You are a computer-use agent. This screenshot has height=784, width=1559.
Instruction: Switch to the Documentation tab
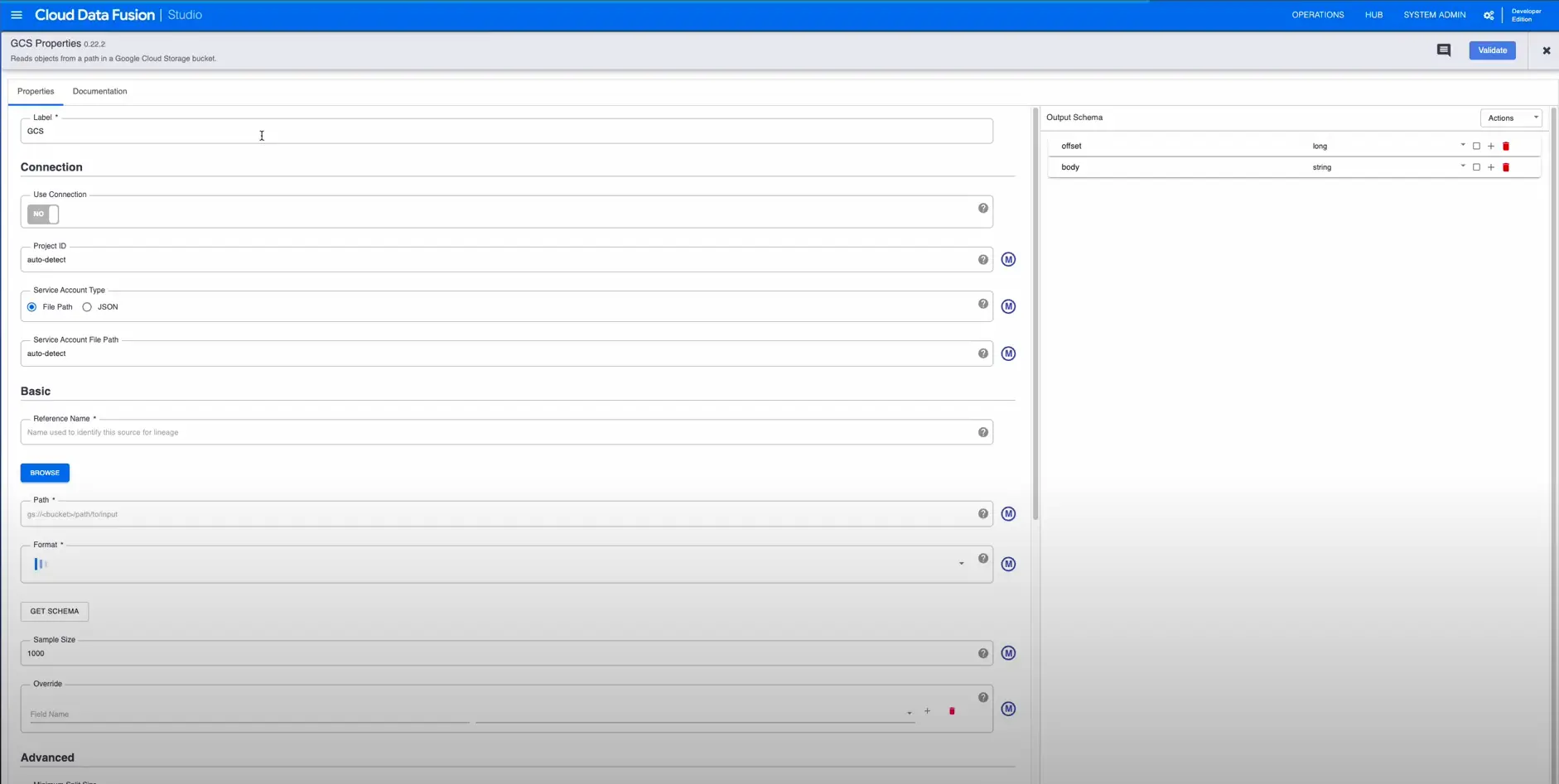click(99, 91)
